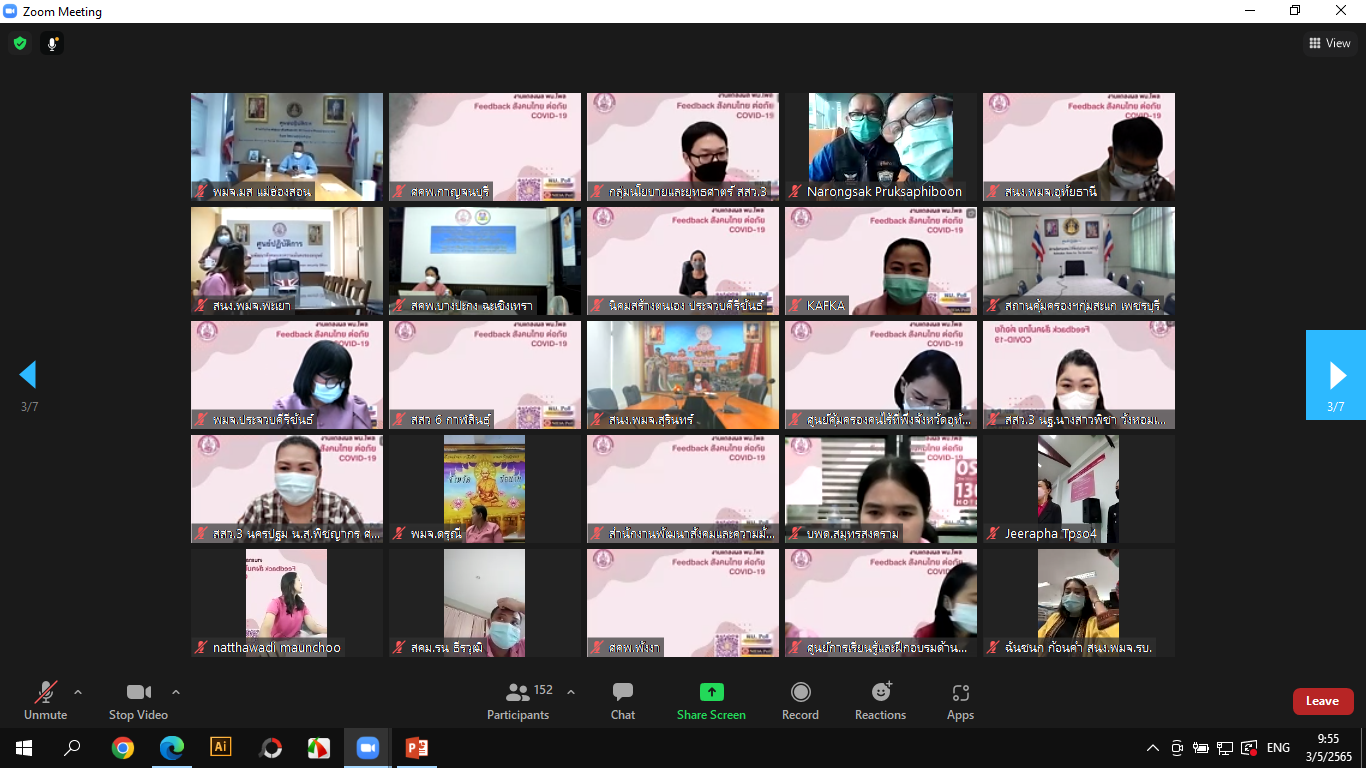1366x768 pixels.
Task: Click the green encryption shield icon
Action: pyautogui.click(x=19, y=43)
